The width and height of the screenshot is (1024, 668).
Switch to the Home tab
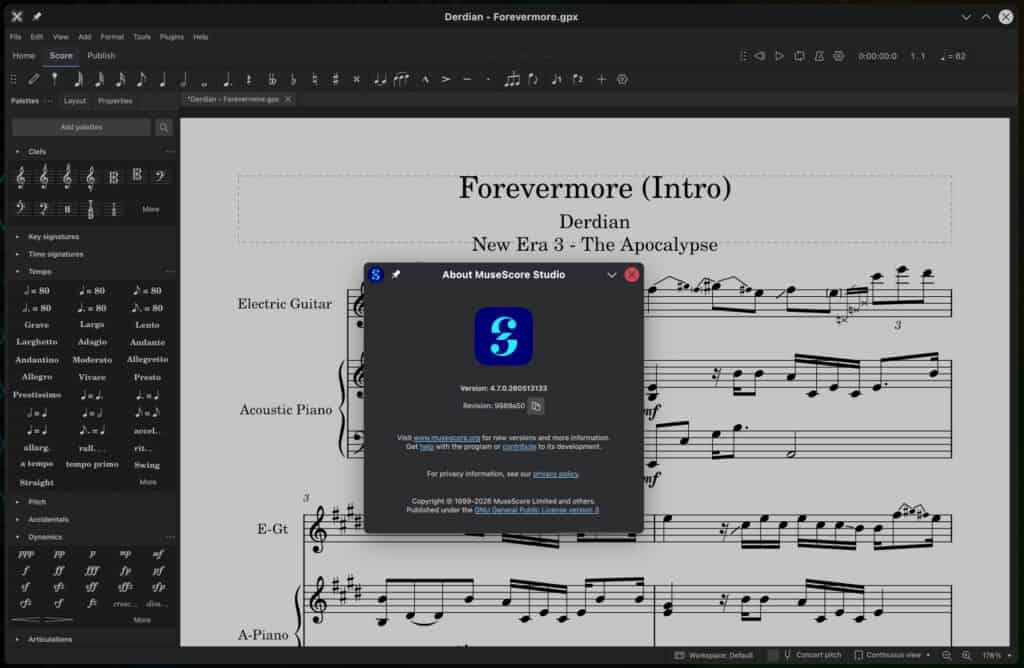[x=24, y=56]
